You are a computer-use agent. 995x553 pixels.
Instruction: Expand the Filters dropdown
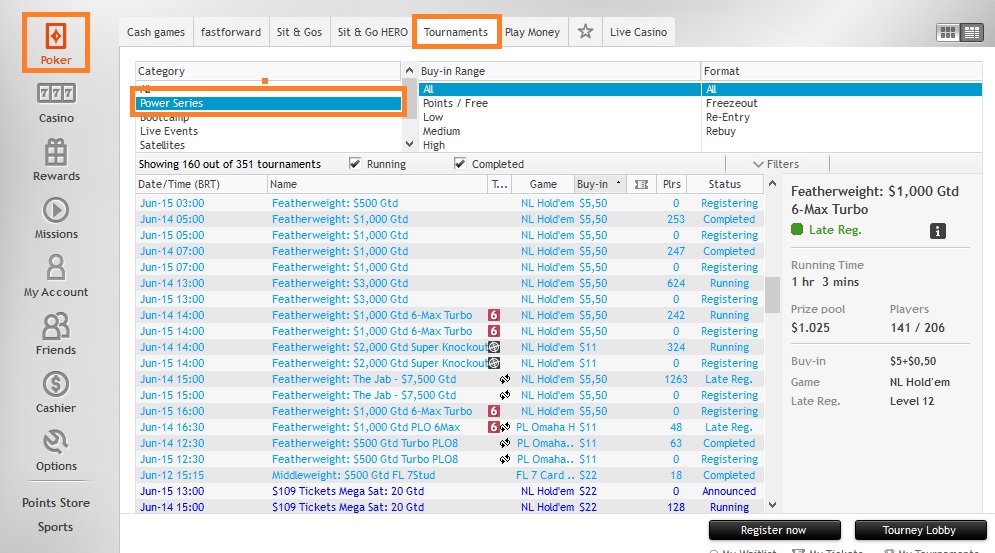776,164
